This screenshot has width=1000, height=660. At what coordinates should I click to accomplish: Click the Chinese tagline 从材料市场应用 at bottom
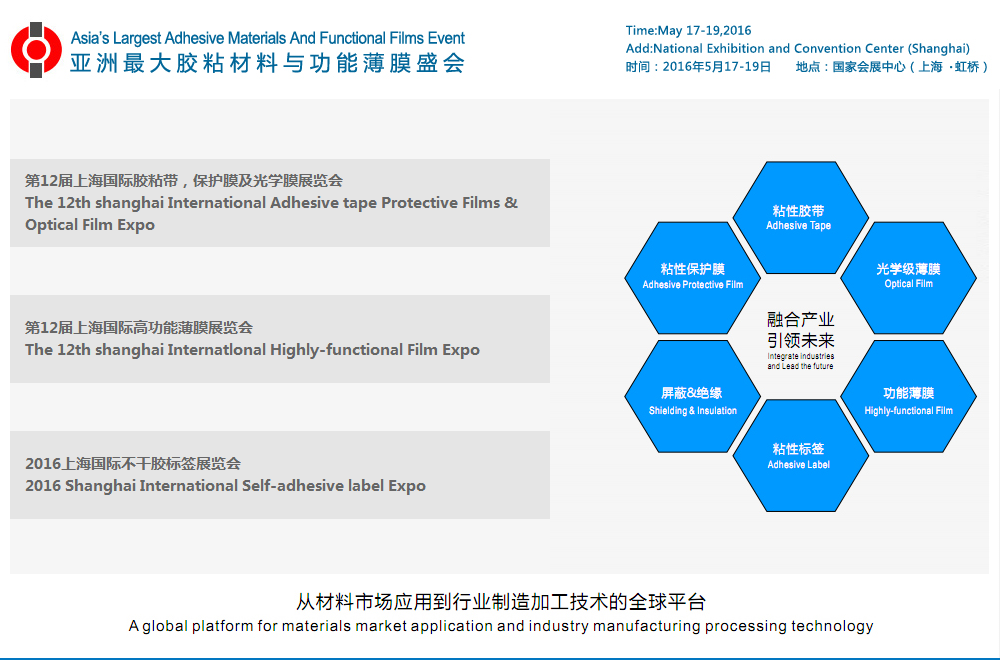[500, 602]
